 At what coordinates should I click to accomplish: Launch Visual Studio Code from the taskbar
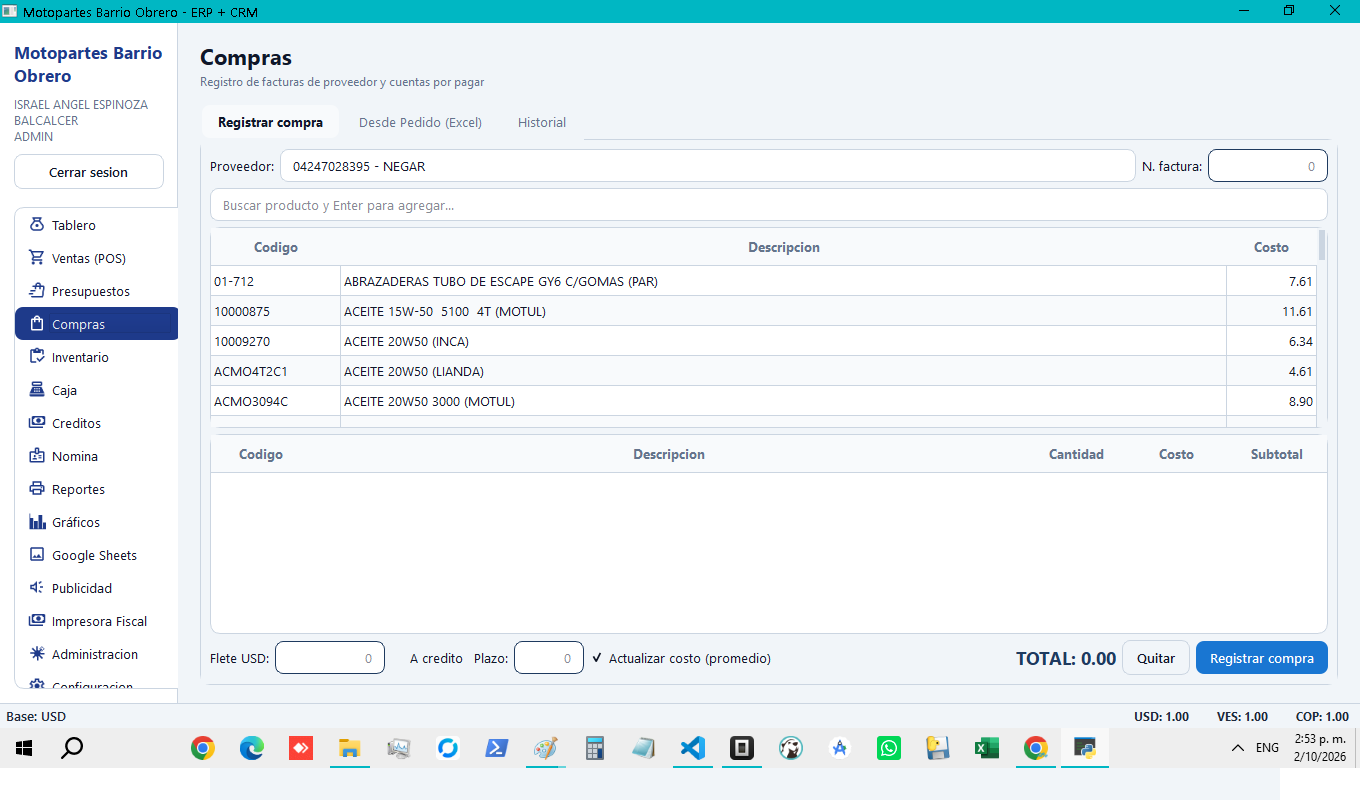click(x=692, y=748)
